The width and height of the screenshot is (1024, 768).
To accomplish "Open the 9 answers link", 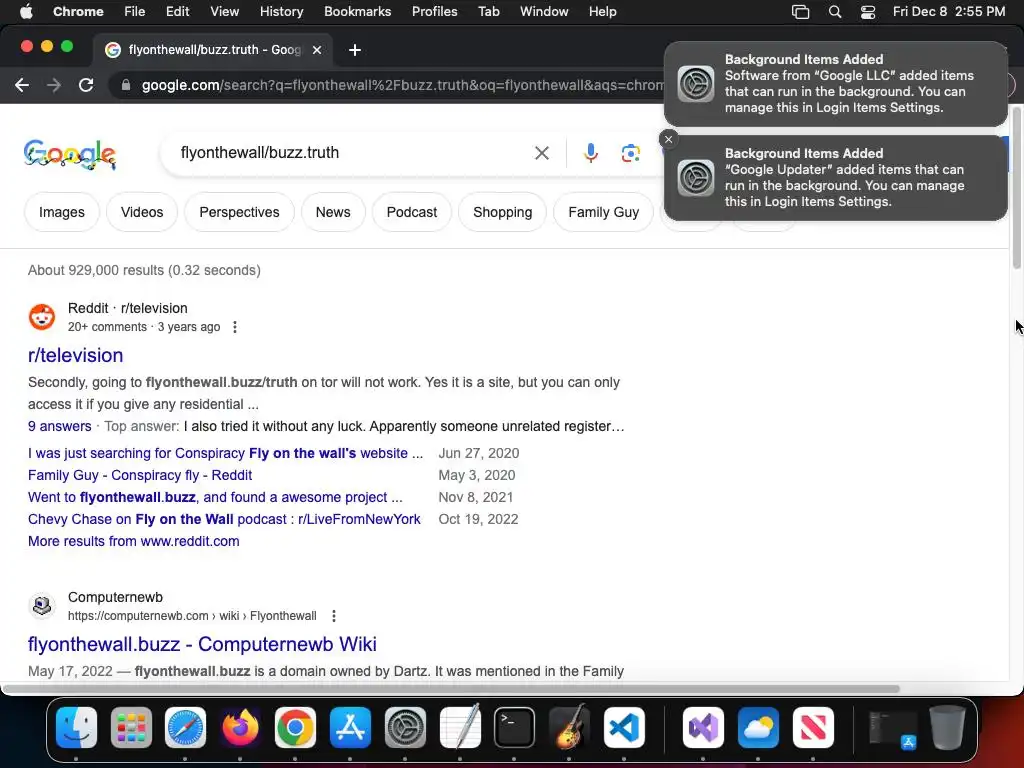I will (x=59, y=426).
